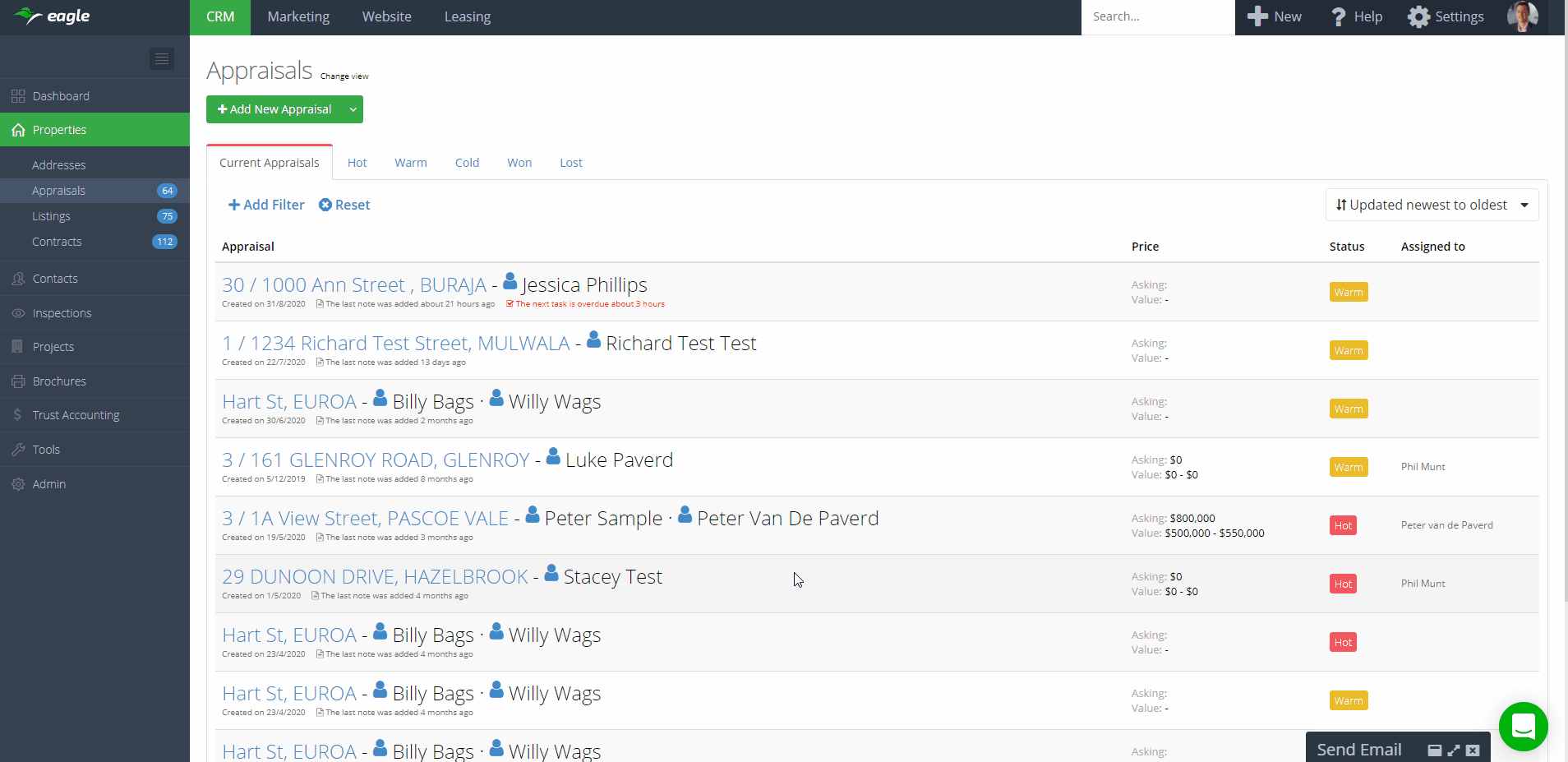1568x762 pixels.
Task: Click the Reset filters link
Action: [344, 205]
